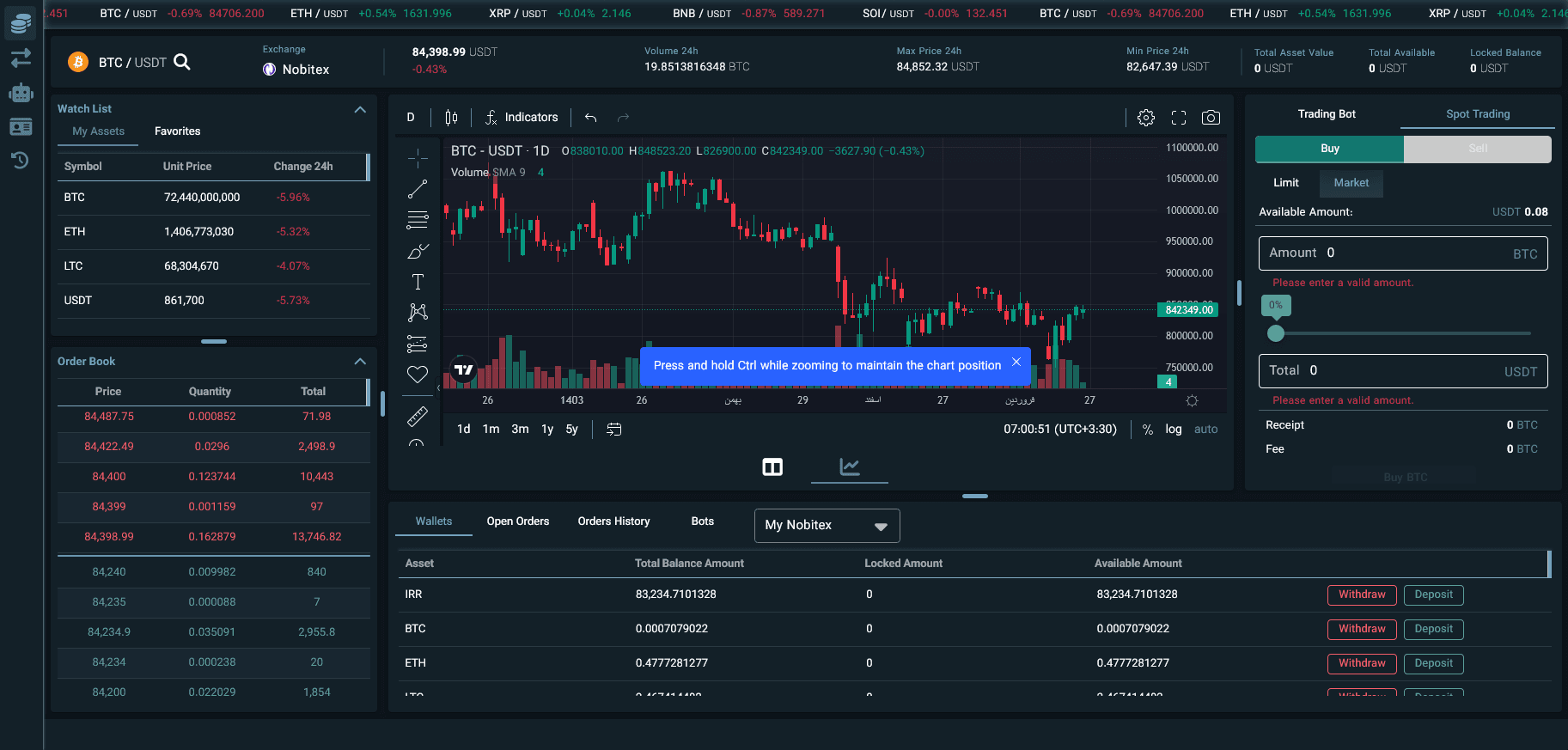Open the history clock sidebar icon
The image size is (1568, 750).
(21, 161)
